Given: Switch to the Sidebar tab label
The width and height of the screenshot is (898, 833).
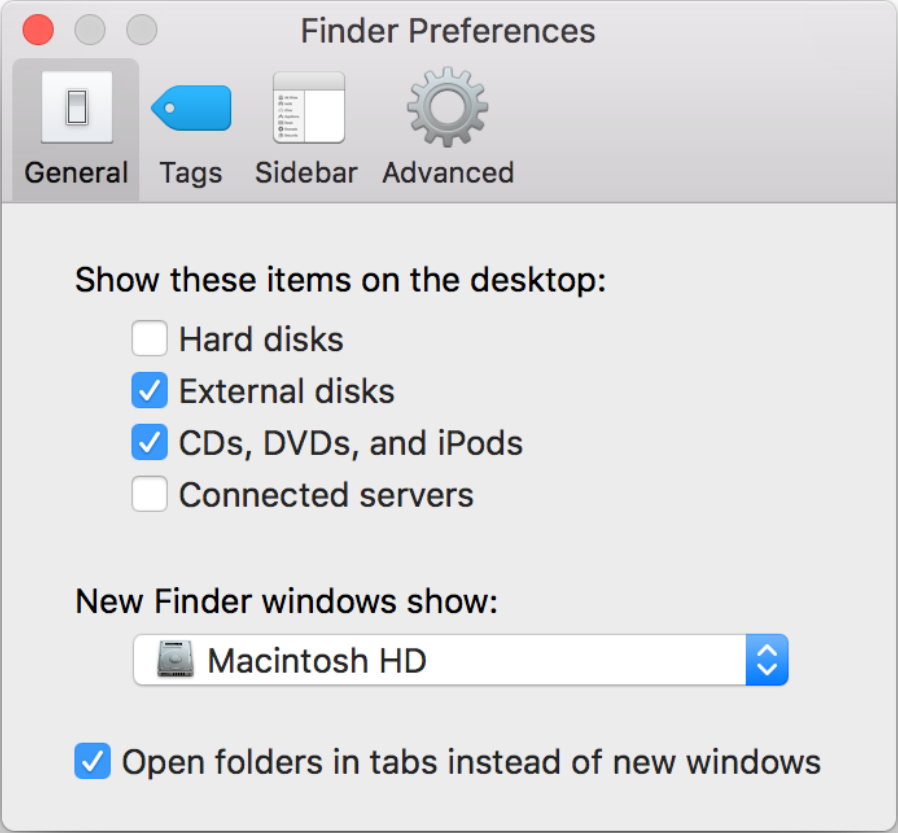Looking at the screenshot, I should [x=306, y=173].
